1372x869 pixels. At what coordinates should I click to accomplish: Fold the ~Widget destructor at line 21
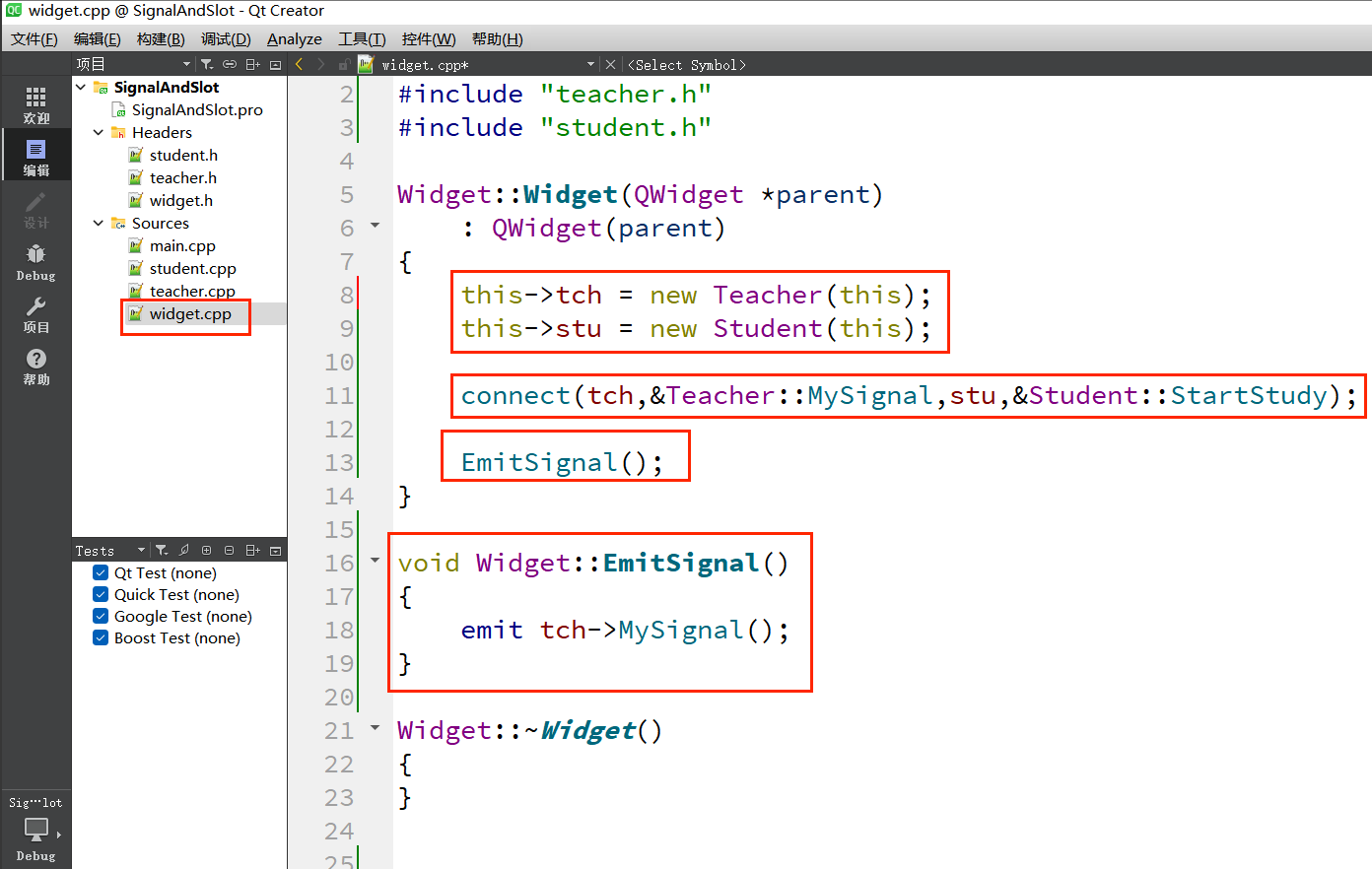(375, 728)
